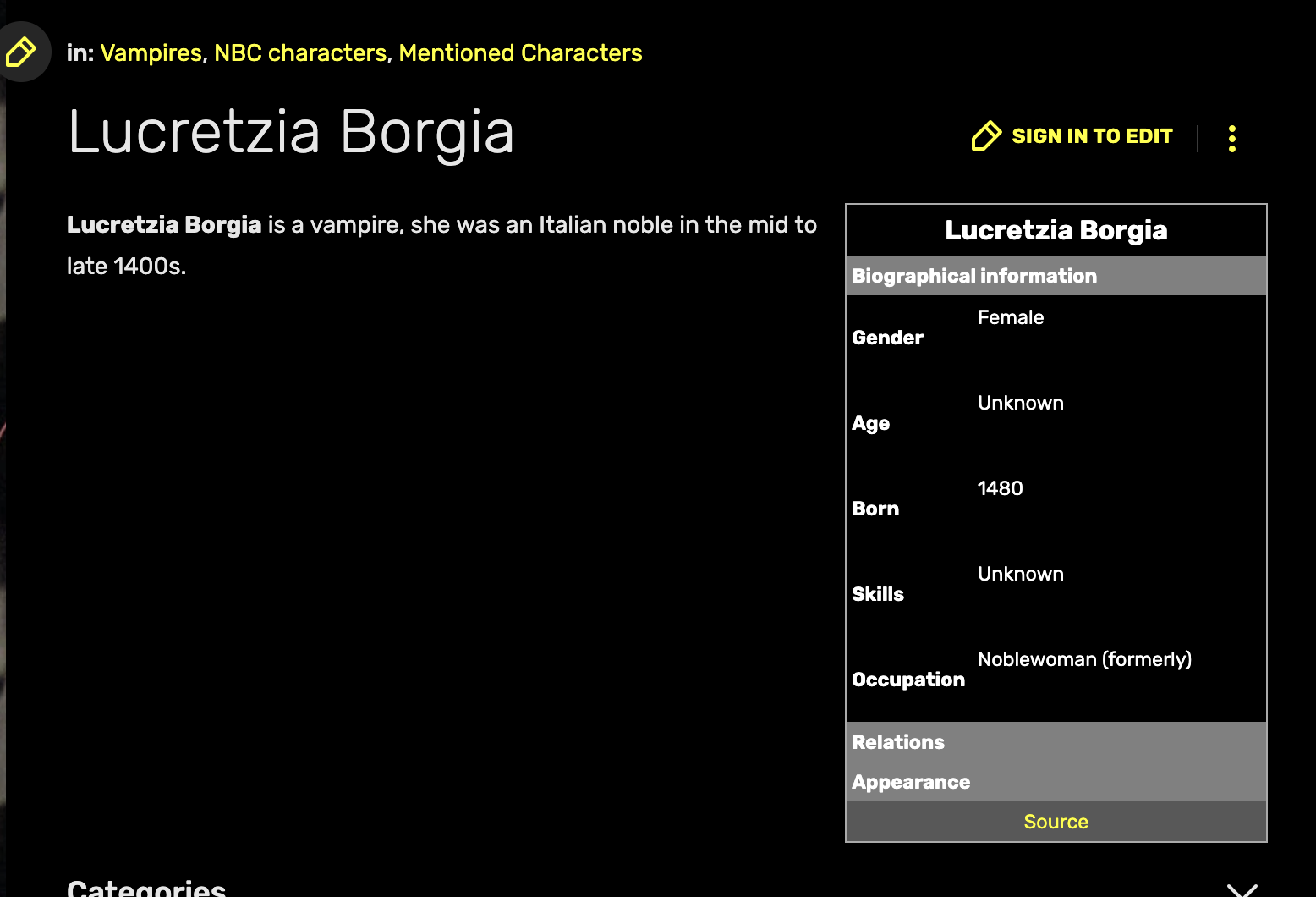The image size is (1316, 897).
Task: Open the NBC characters category link
Action: pyautogui.click(x=300, y=53)
